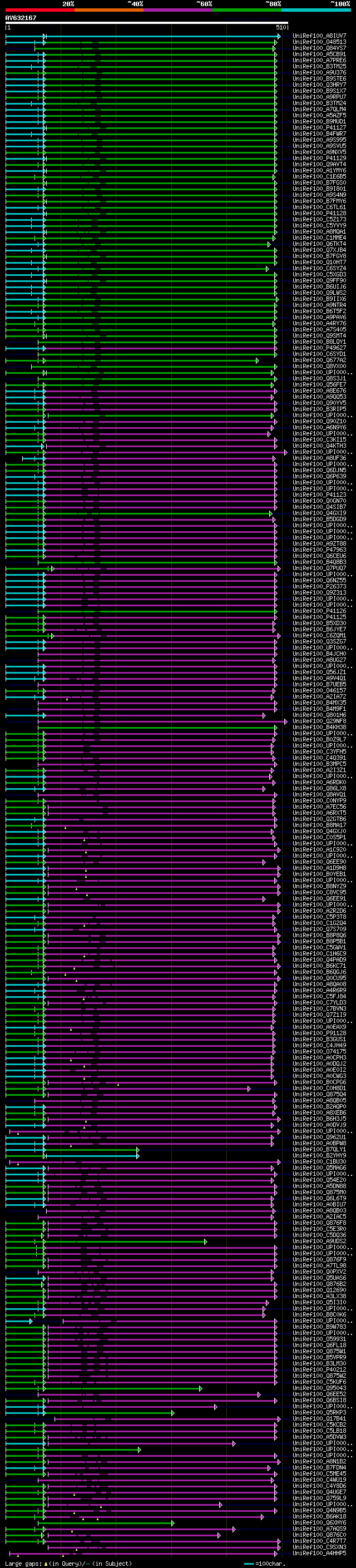Select the UniRef100_C5YVY9 label
The image size is (356, 1568).
(x=319, y=225)
